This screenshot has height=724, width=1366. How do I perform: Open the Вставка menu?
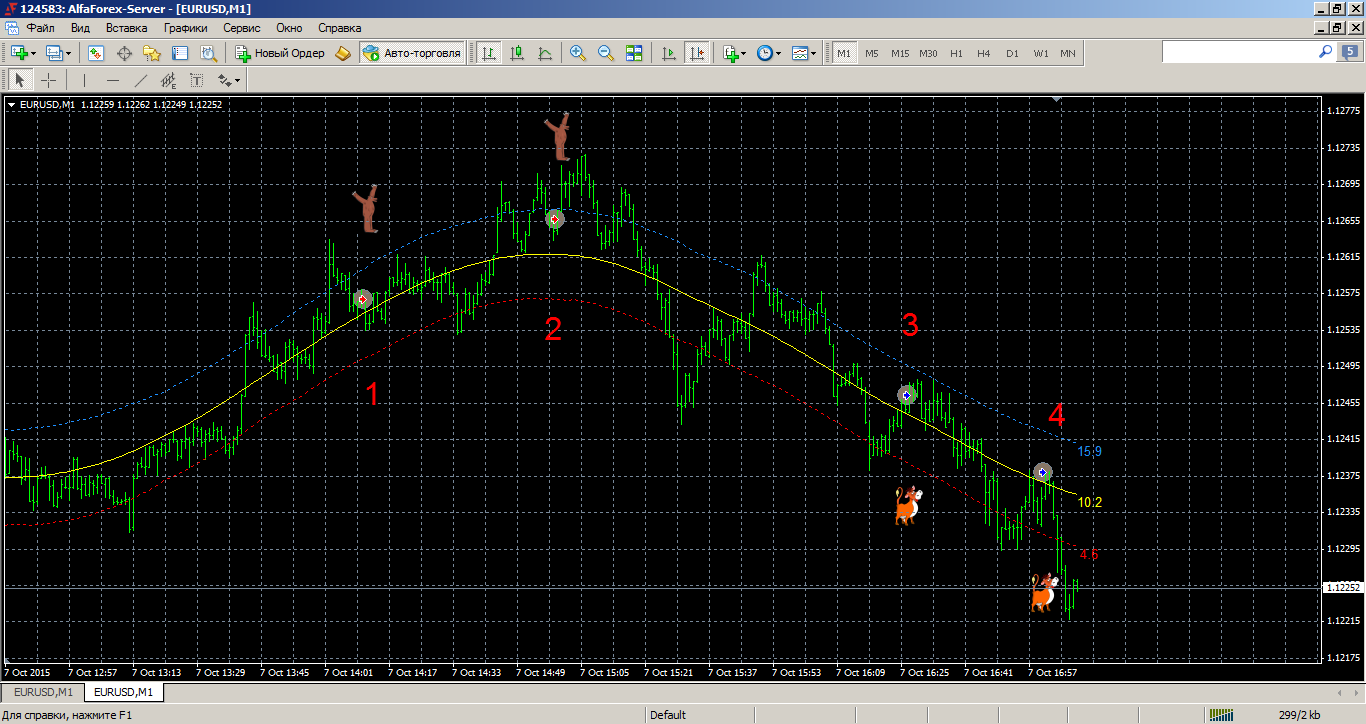pos(126,28)
